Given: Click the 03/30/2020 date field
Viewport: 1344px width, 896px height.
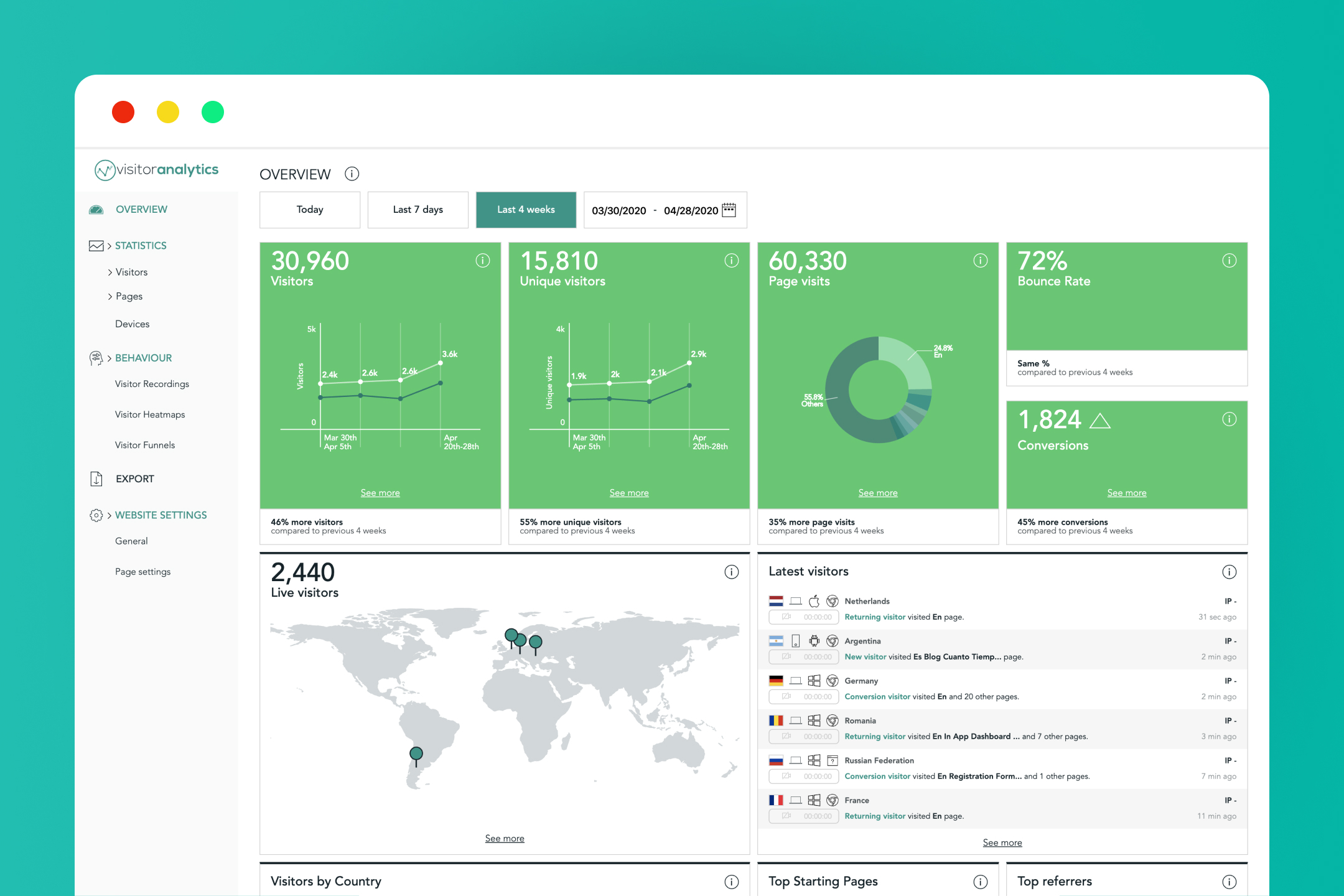Looking at the screenshot, I should pos(618,211).
